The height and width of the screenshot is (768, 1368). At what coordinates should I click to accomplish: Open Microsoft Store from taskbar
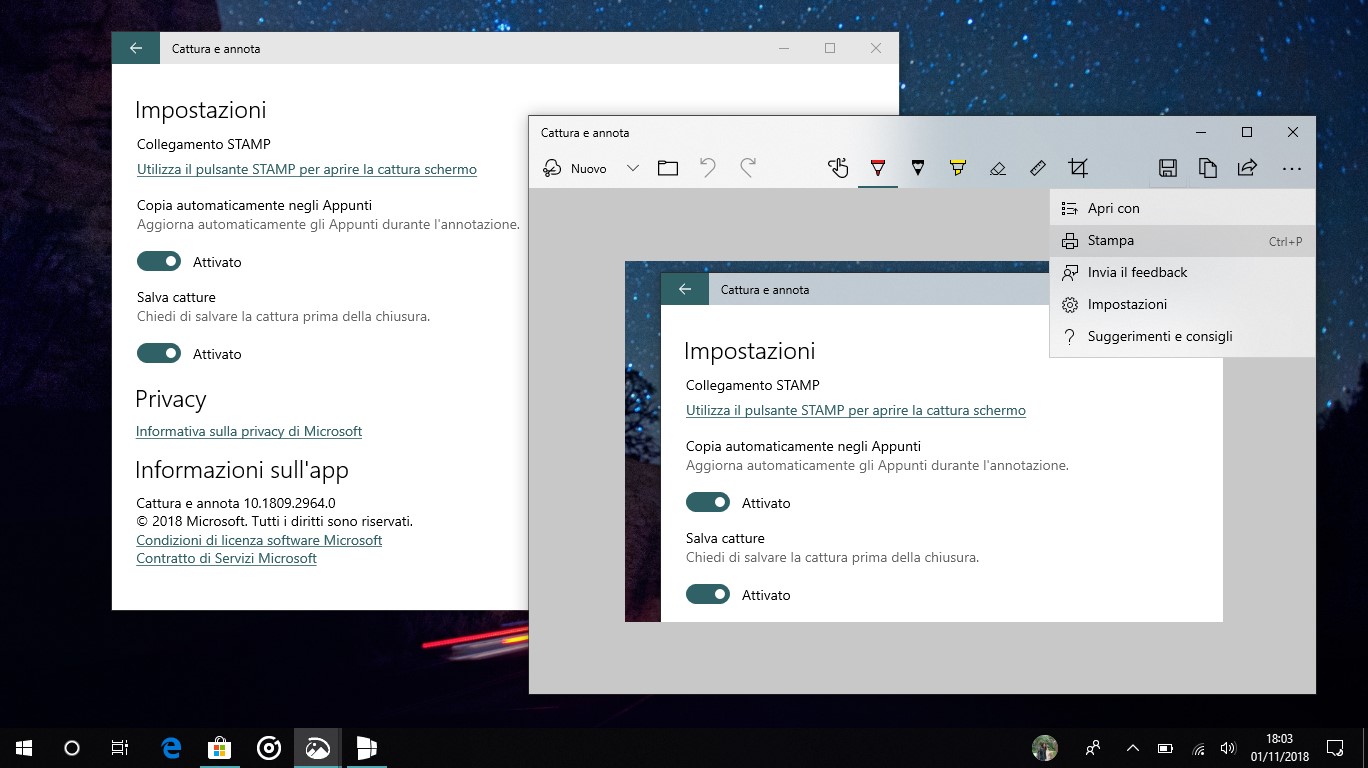220,747
